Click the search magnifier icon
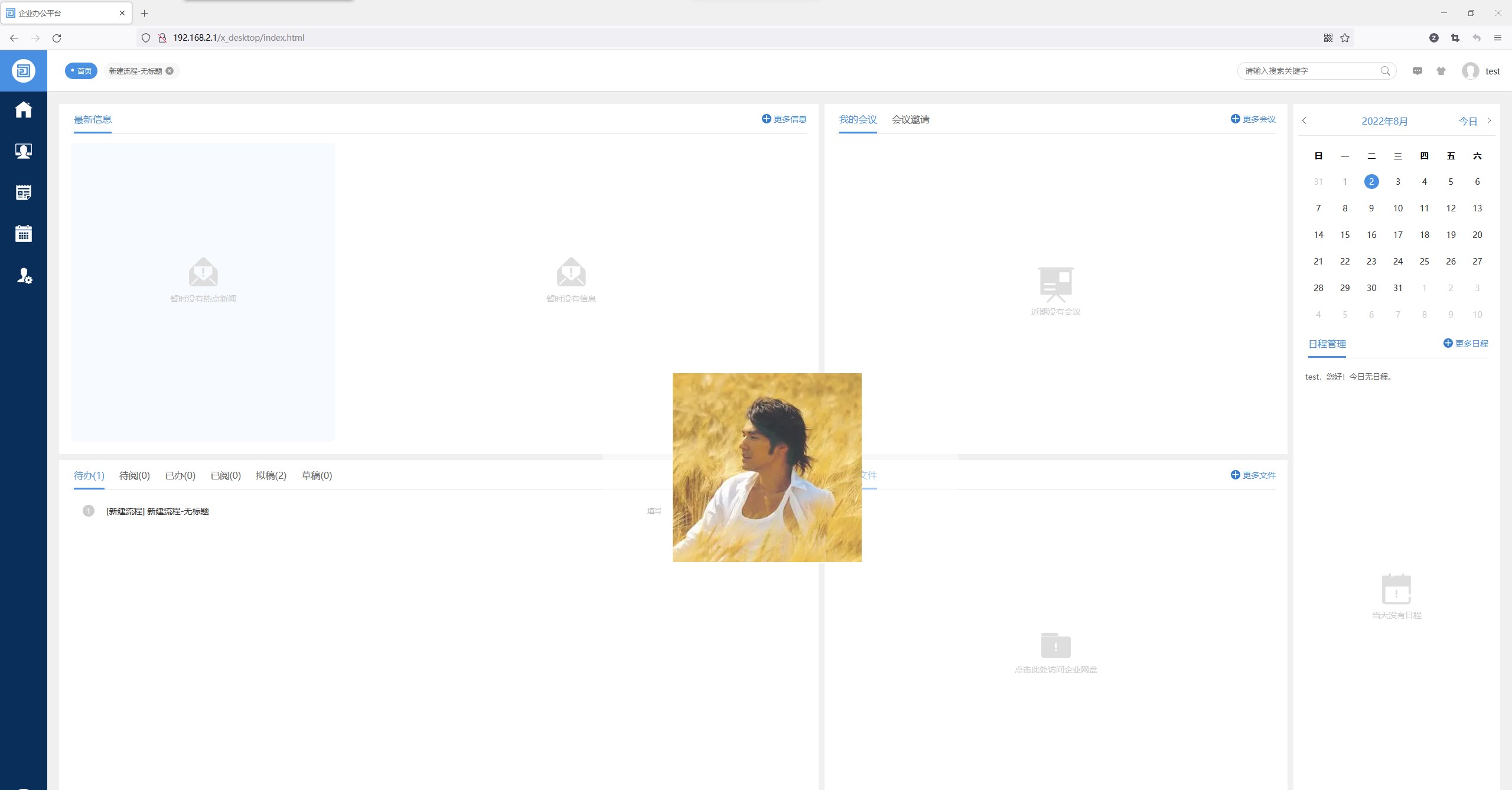The image size is (1512, 790). 1385,71
